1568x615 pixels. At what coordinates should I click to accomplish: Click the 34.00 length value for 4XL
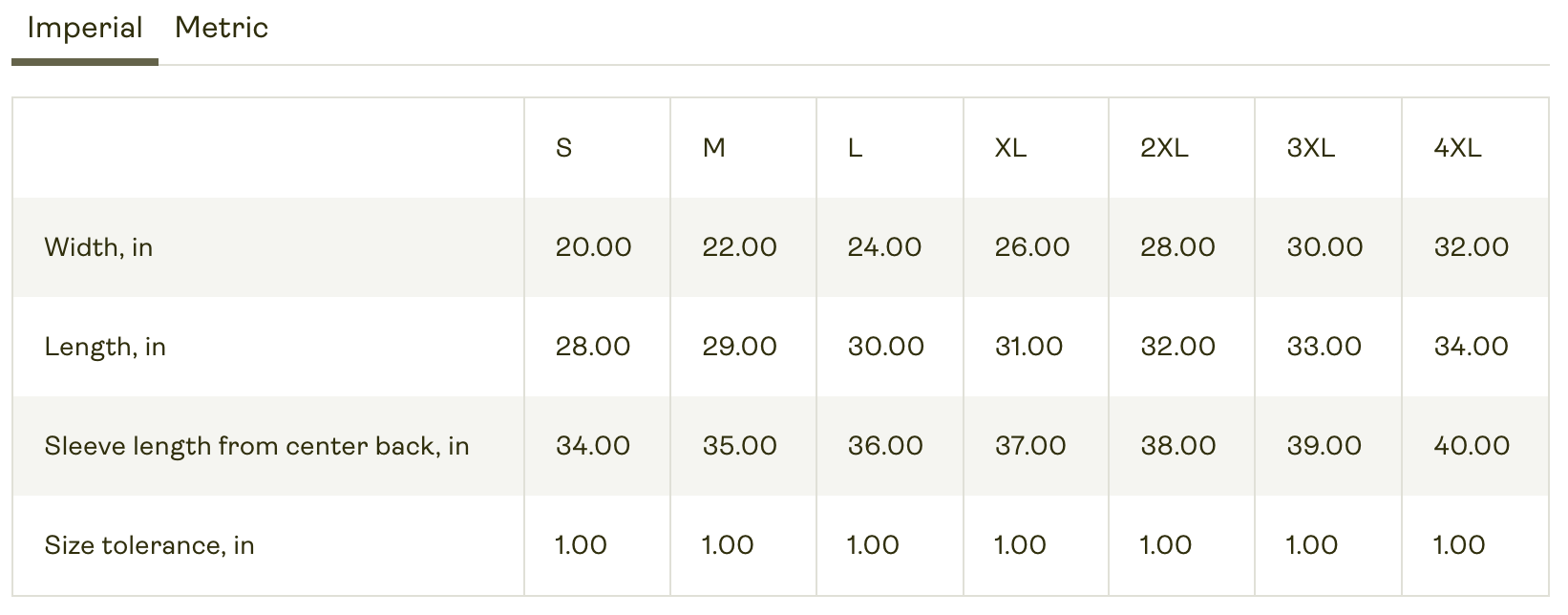(1471, 347)
